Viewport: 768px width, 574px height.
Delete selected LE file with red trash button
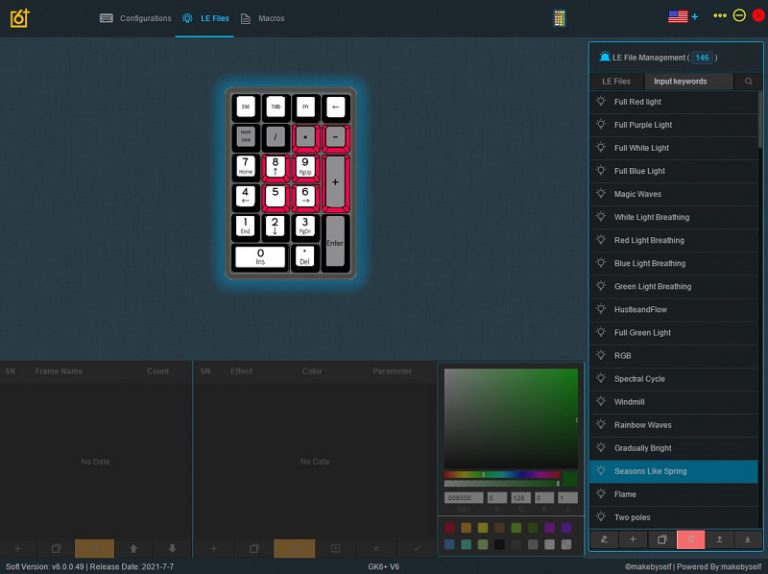pos(690,539)
